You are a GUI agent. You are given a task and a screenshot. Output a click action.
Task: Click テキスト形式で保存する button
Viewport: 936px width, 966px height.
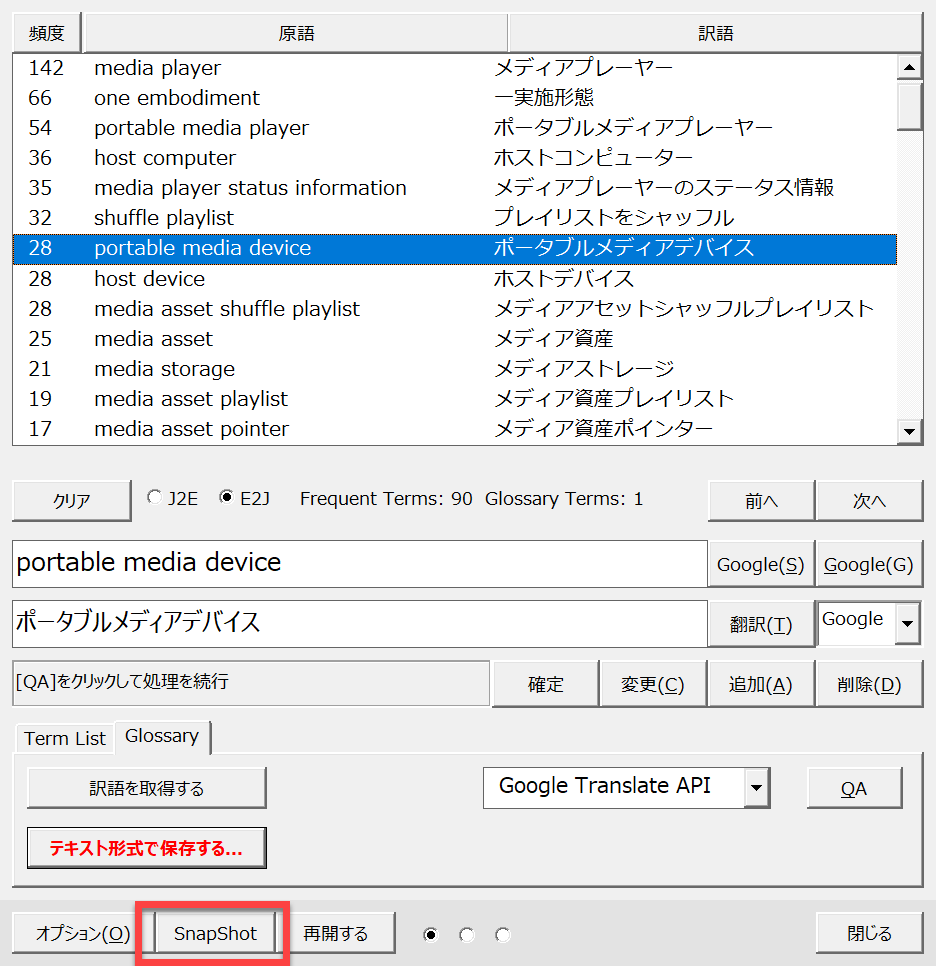(x=147, y=848)
